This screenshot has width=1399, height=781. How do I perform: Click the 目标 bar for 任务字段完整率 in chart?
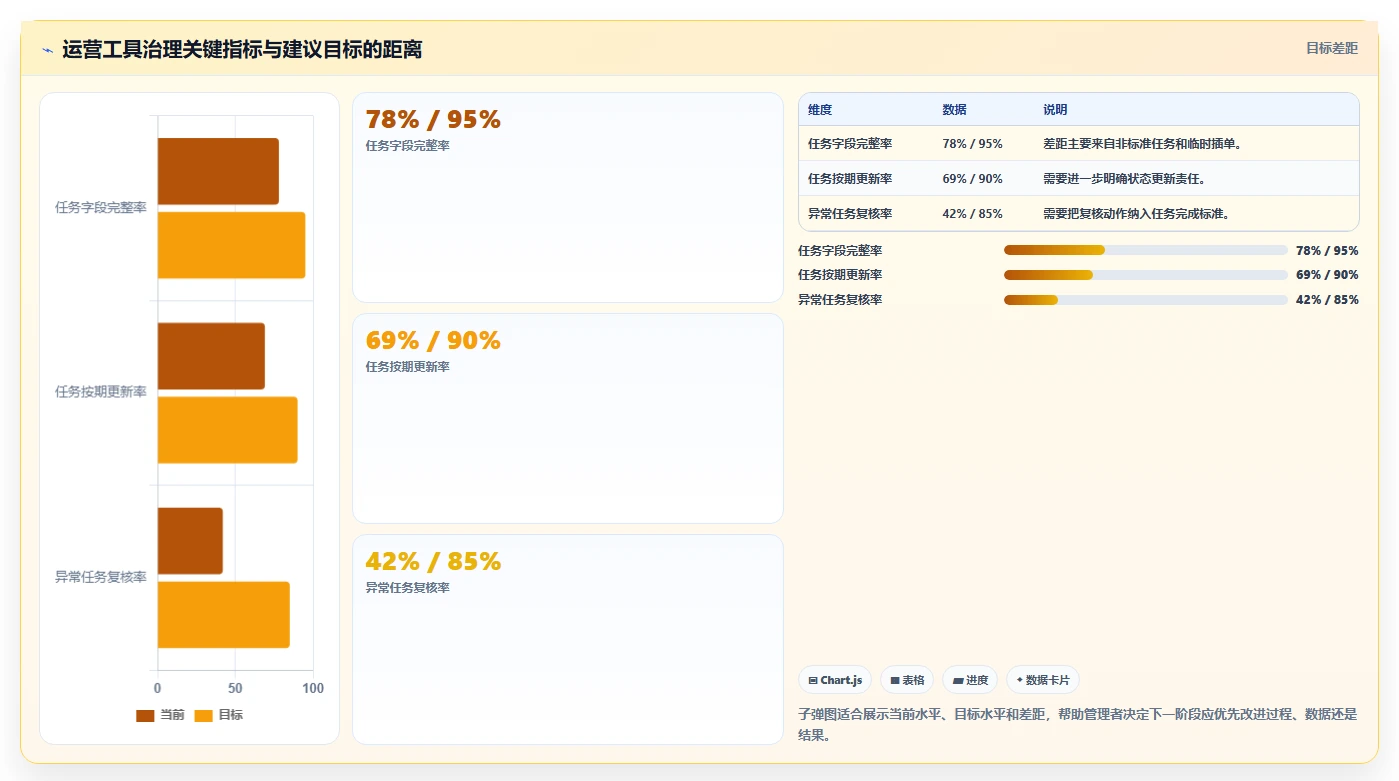pyautogui.click(x=231, y=245)
